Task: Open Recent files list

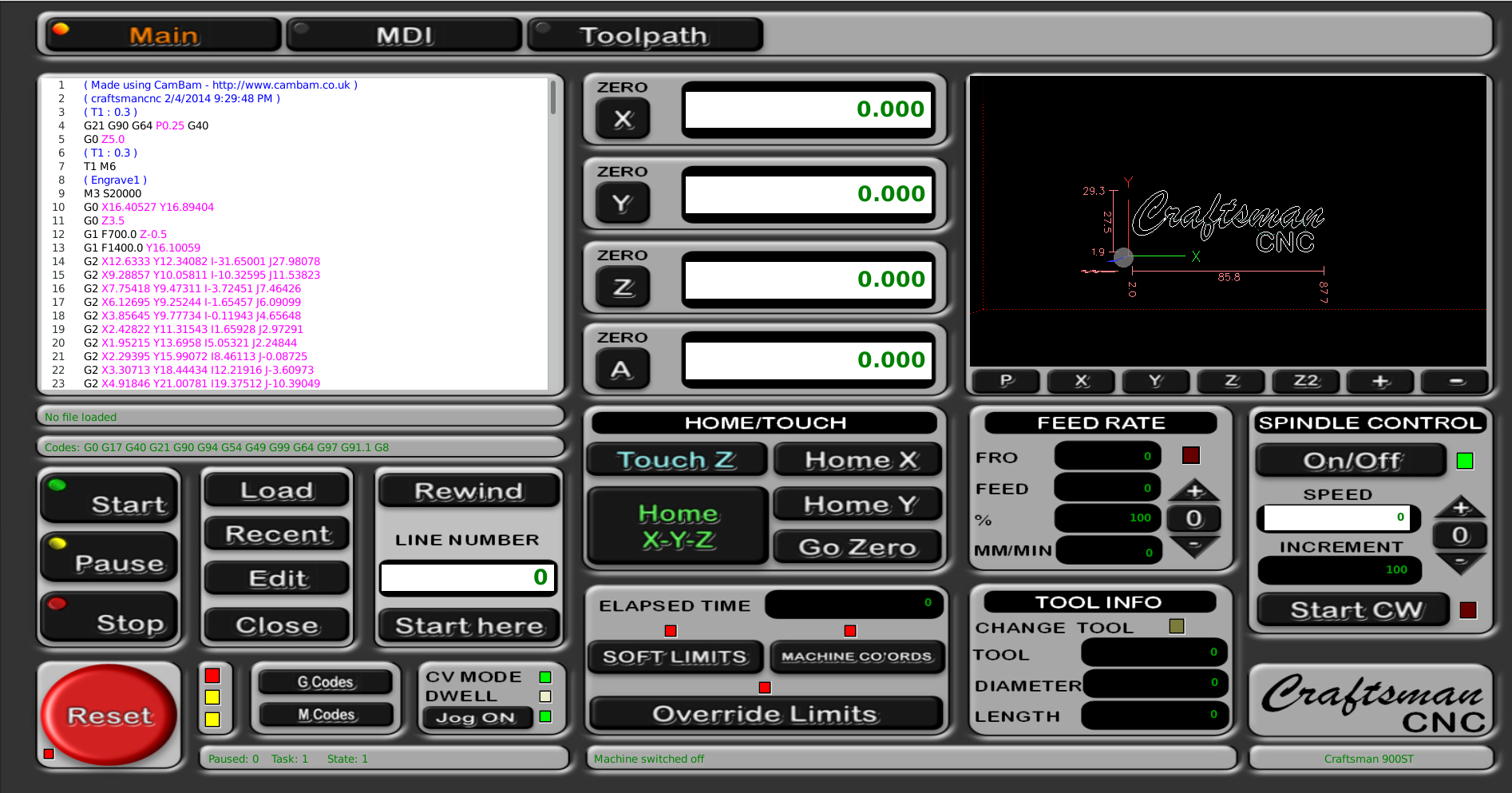Action: coord(277,533)
